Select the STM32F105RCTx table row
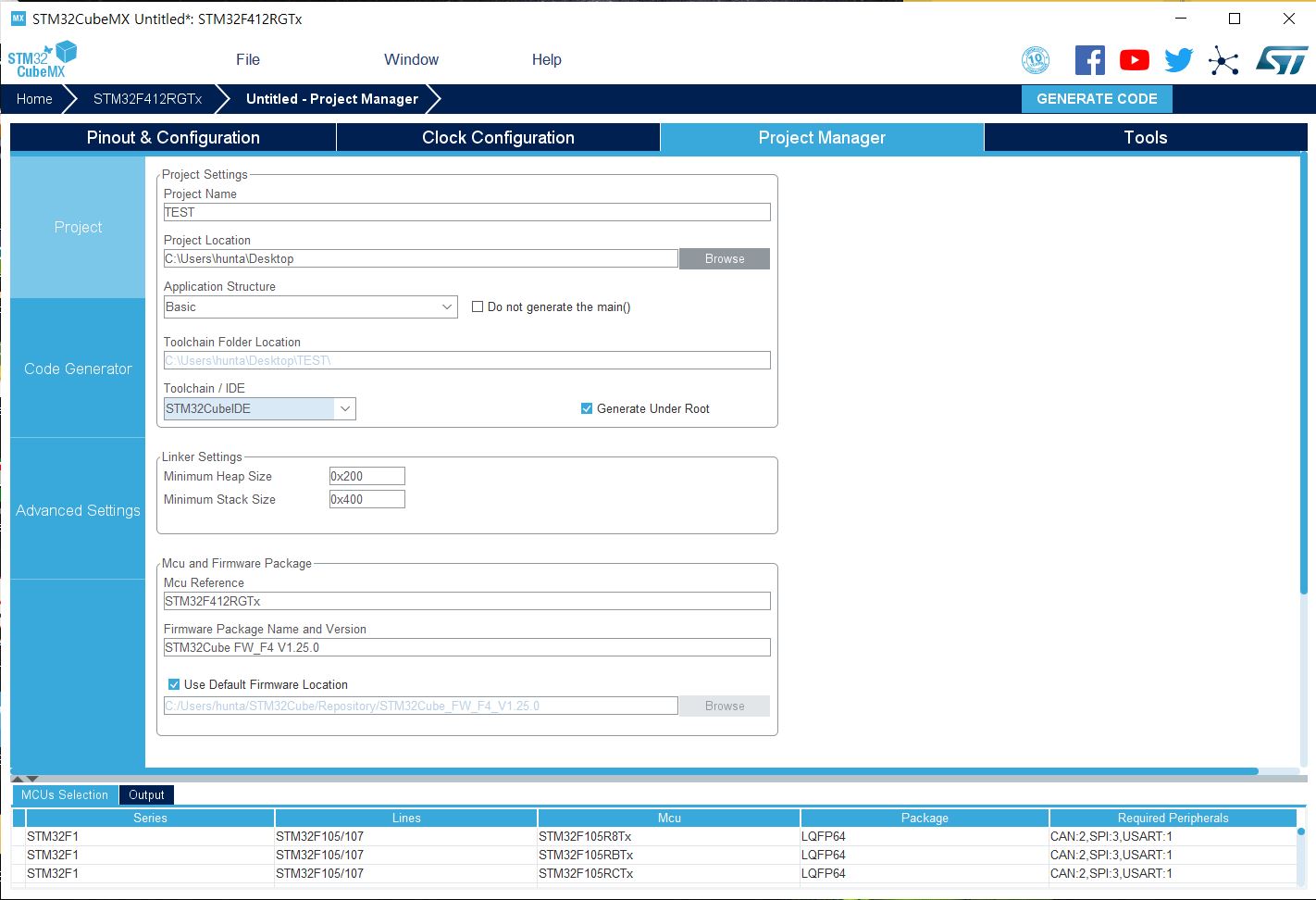 coord(653,873)
